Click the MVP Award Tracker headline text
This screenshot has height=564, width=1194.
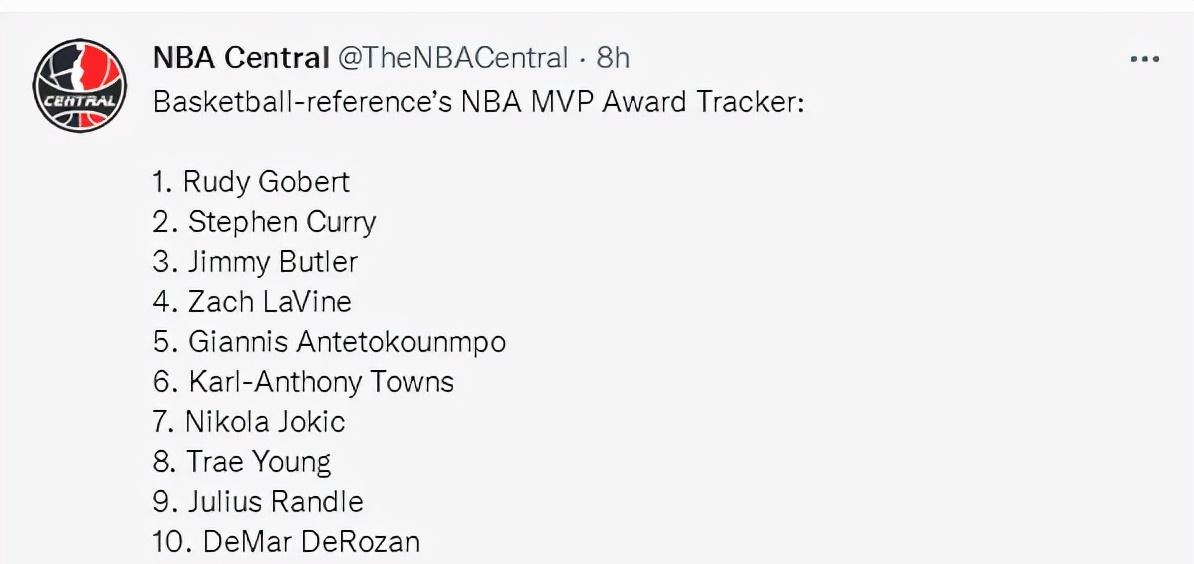478,101
